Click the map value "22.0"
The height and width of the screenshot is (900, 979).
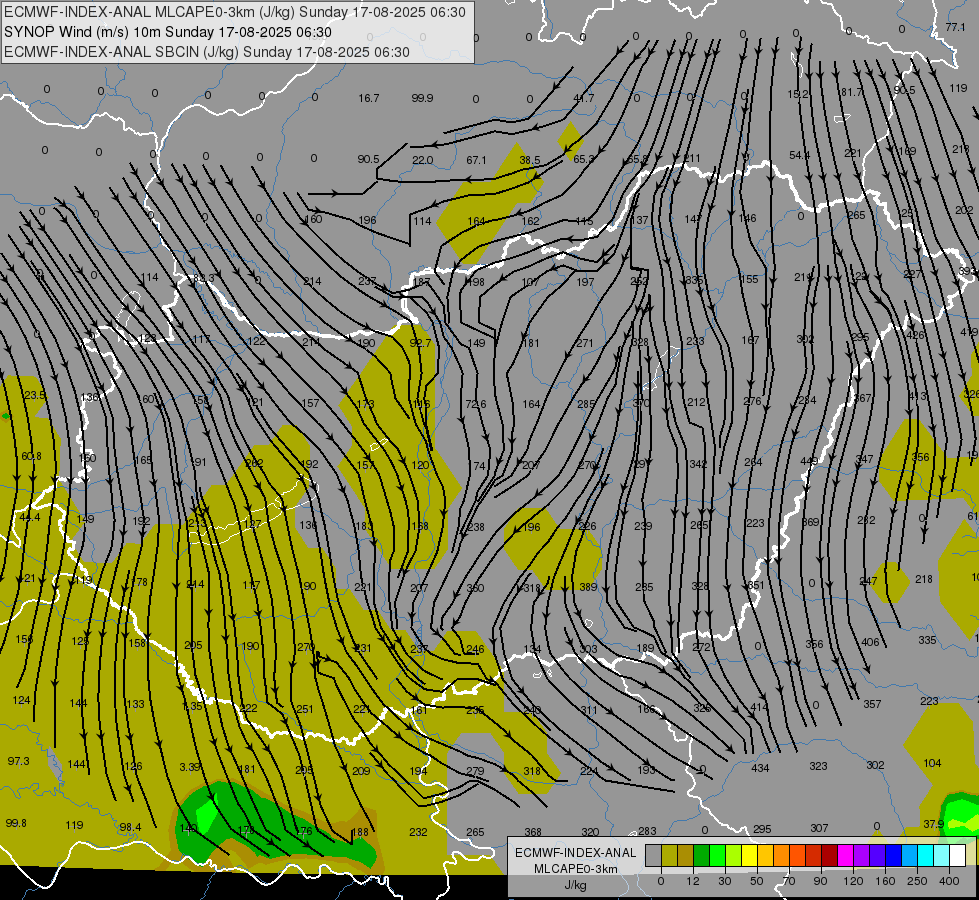(x=422, y=160)
